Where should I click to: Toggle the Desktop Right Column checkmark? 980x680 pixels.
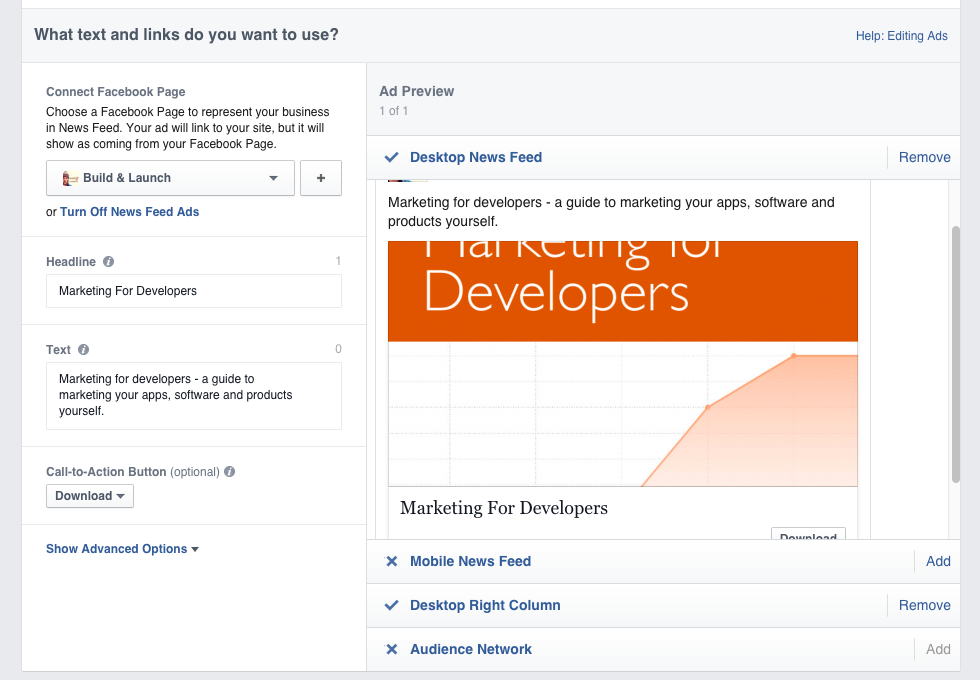coord(391,605)
